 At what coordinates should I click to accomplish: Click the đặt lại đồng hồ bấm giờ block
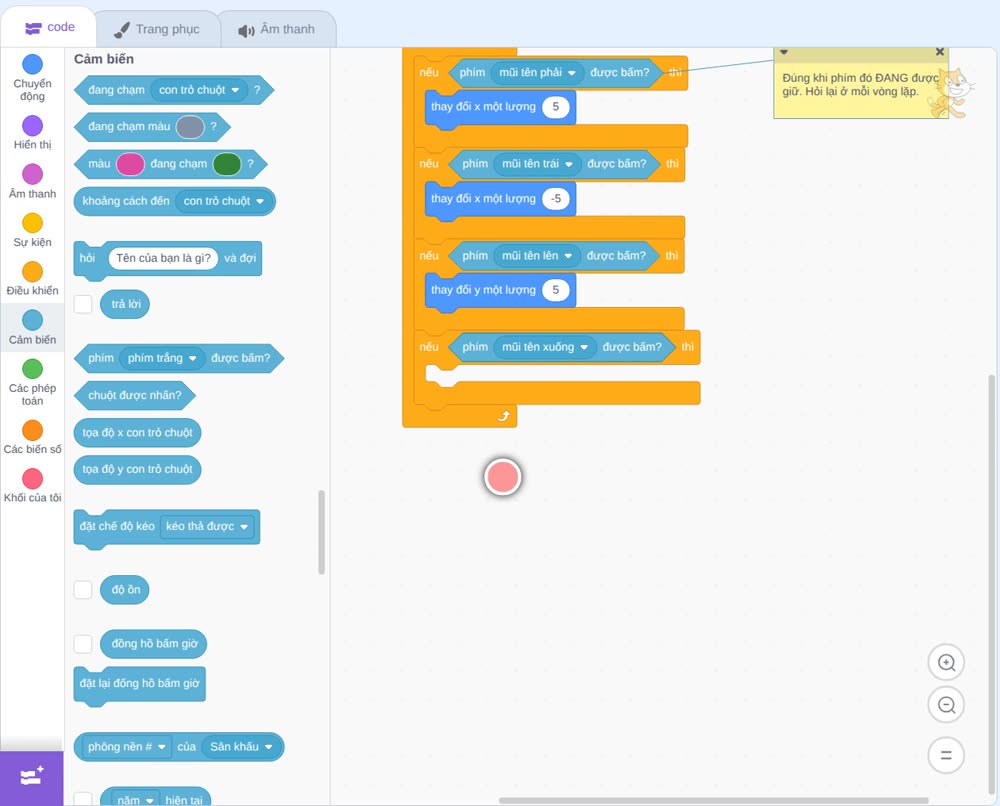click(140, 685)
